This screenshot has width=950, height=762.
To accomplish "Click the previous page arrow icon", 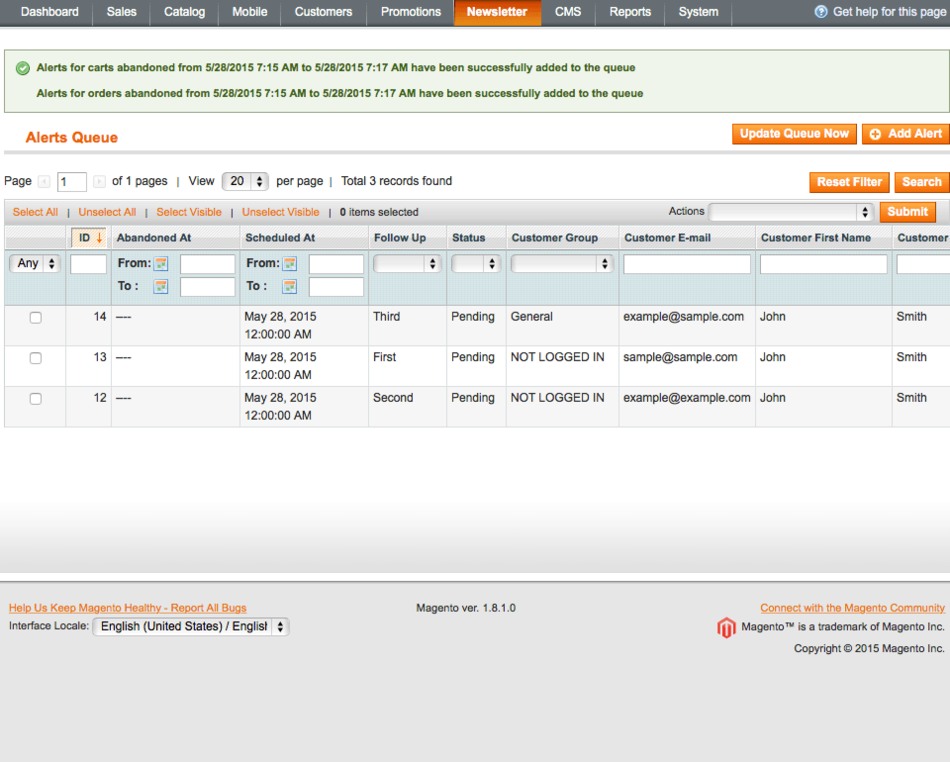I will [x=44, y=182].
